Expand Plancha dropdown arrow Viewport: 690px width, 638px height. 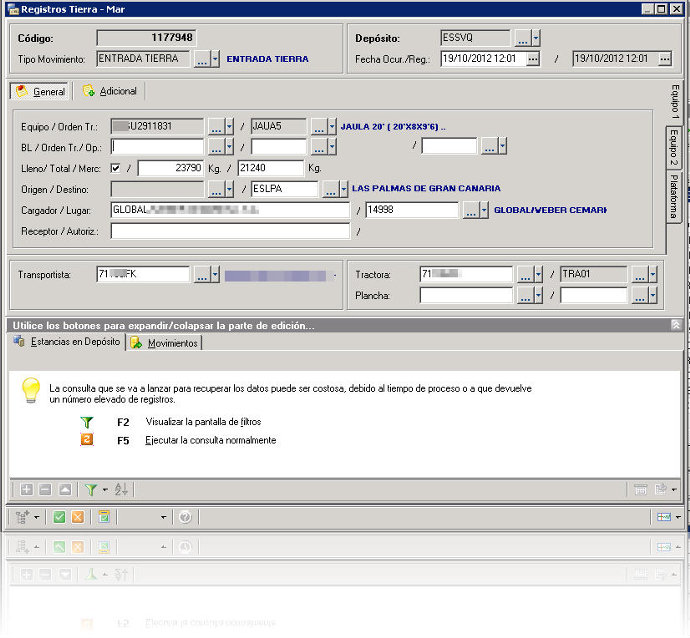click(x=538, y=296)
